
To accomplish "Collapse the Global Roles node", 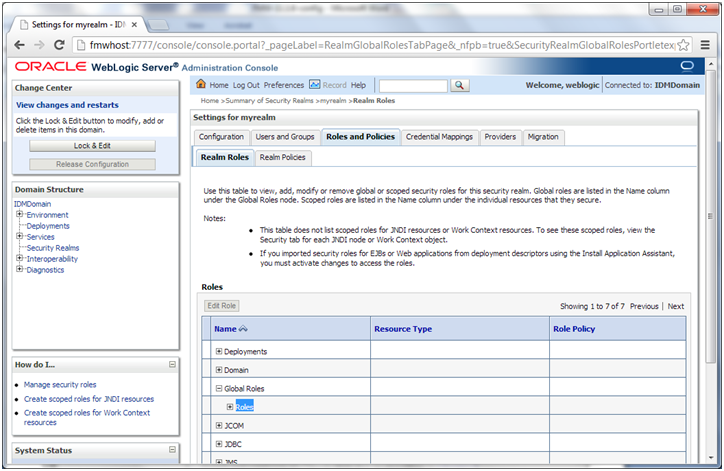I will (x=219, y=388).
